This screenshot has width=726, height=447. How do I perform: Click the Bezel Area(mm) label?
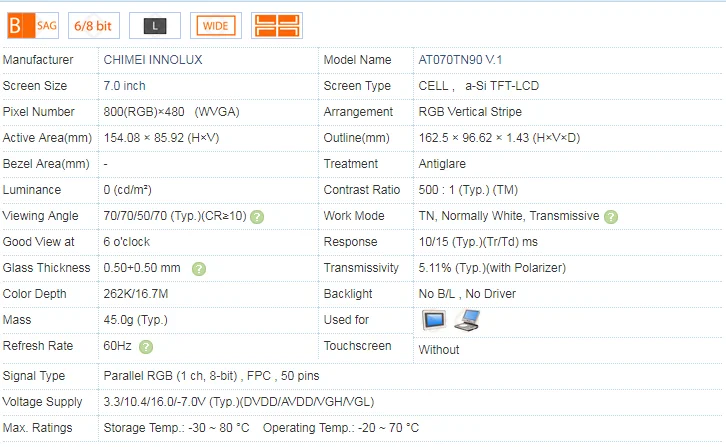pyautogui.click(x=46, y=164)
